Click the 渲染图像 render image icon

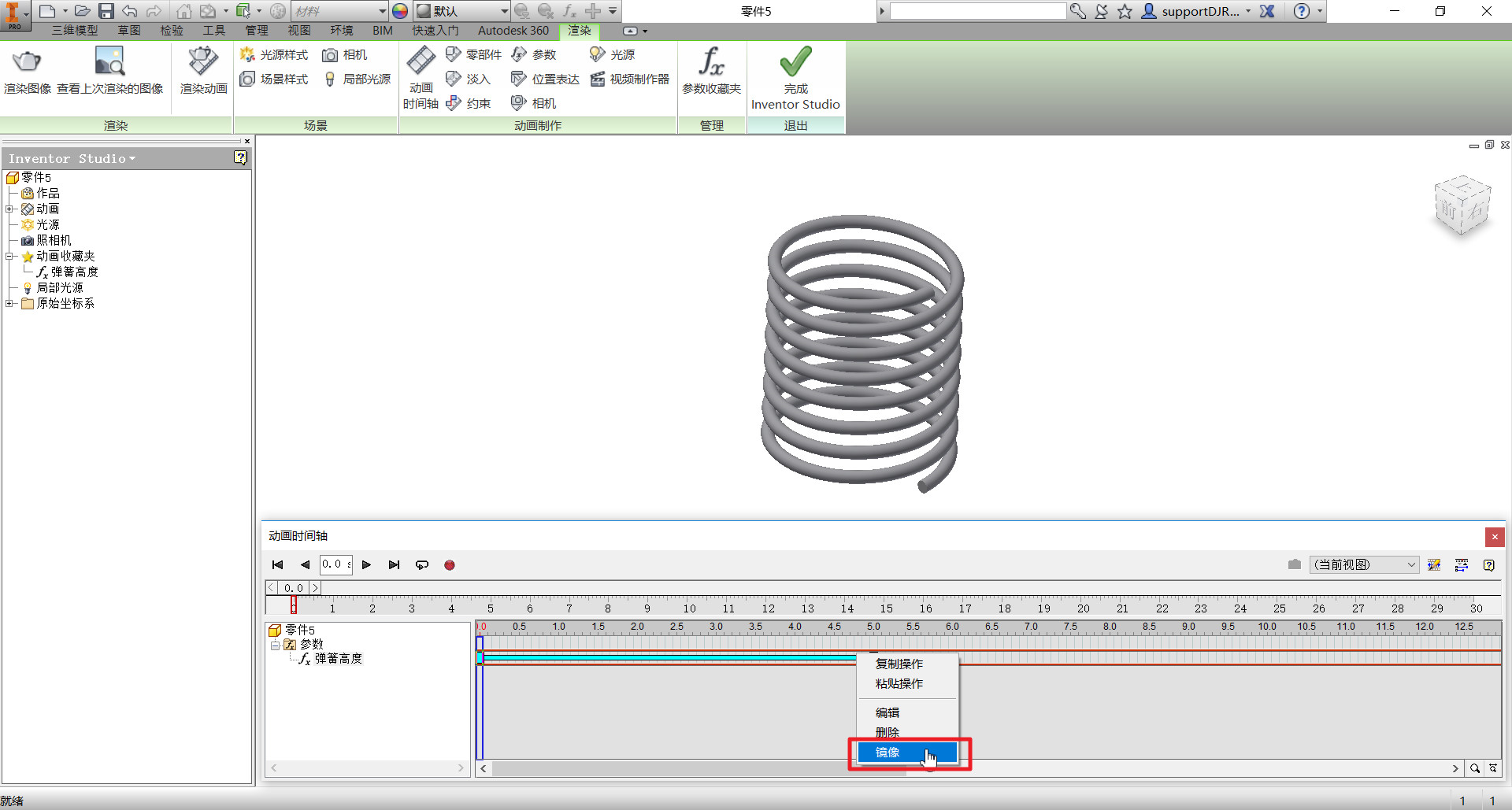27,70
